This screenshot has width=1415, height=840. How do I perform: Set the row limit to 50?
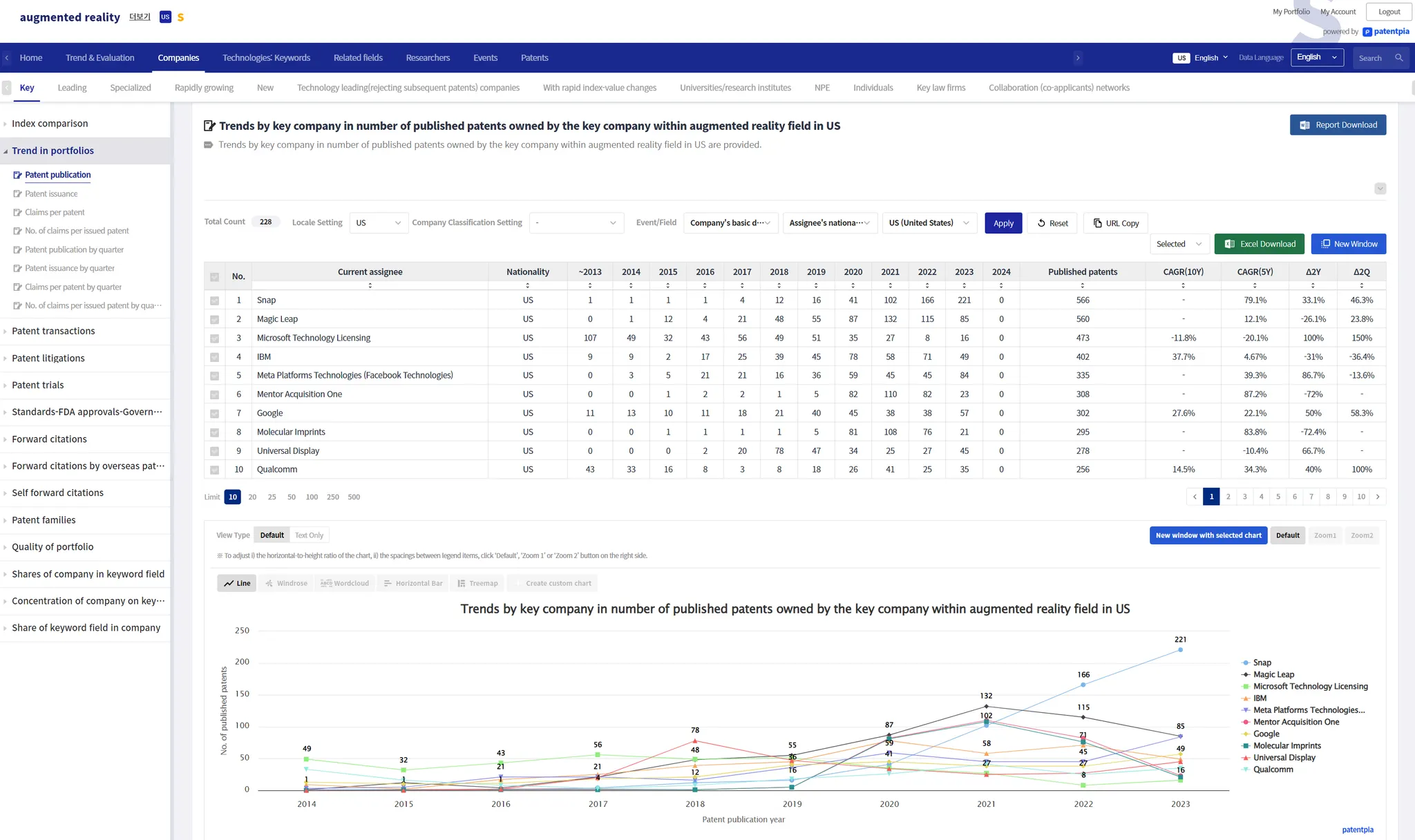292,497
